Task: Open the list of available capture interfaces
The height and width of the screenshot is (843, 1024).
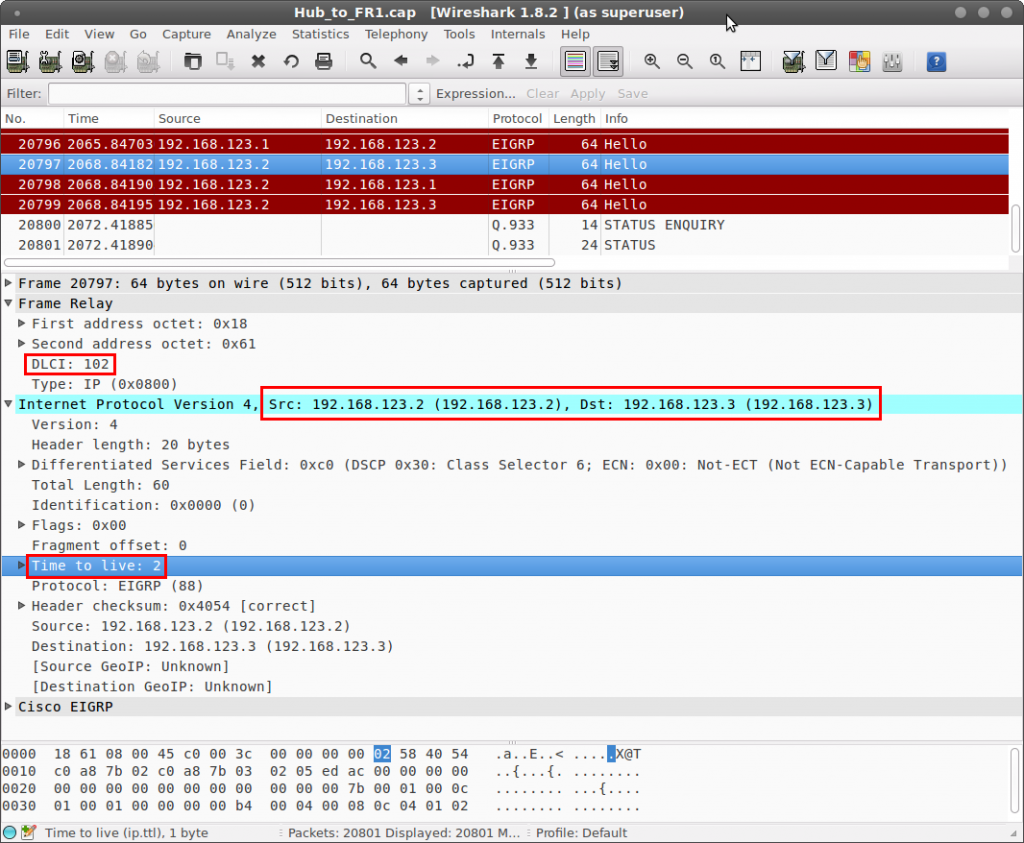Action: click(16, 62)
